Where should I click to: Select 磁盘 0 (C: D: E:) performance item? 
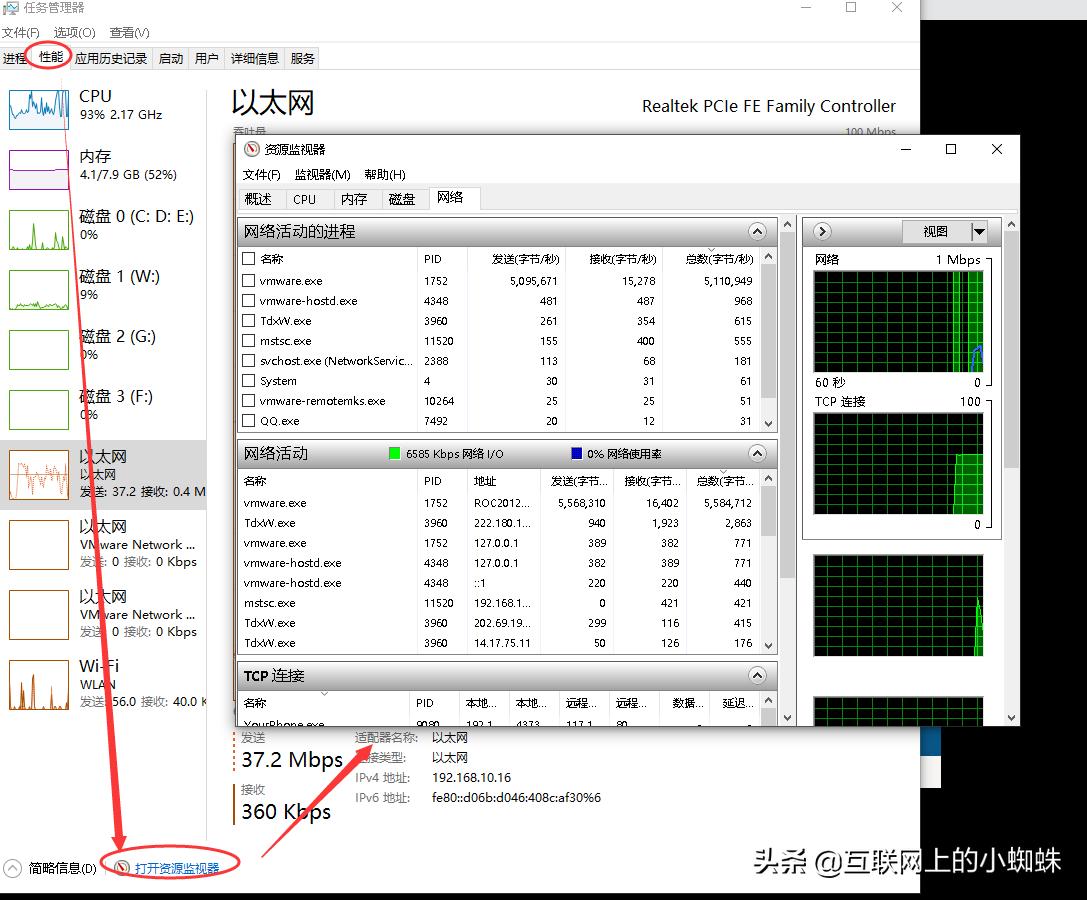click(x=104, y=229)
